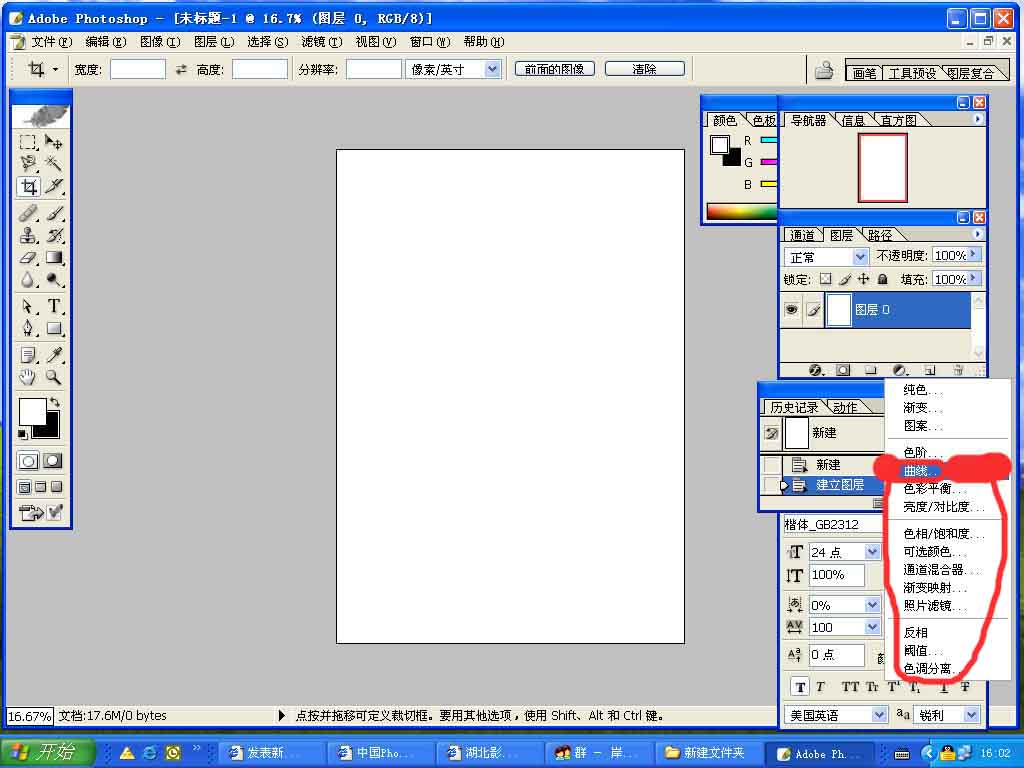Hide layer 图层 0 with eye icon
The height and width of the screenshot is (768, 1024).
(x=792, y=310)
